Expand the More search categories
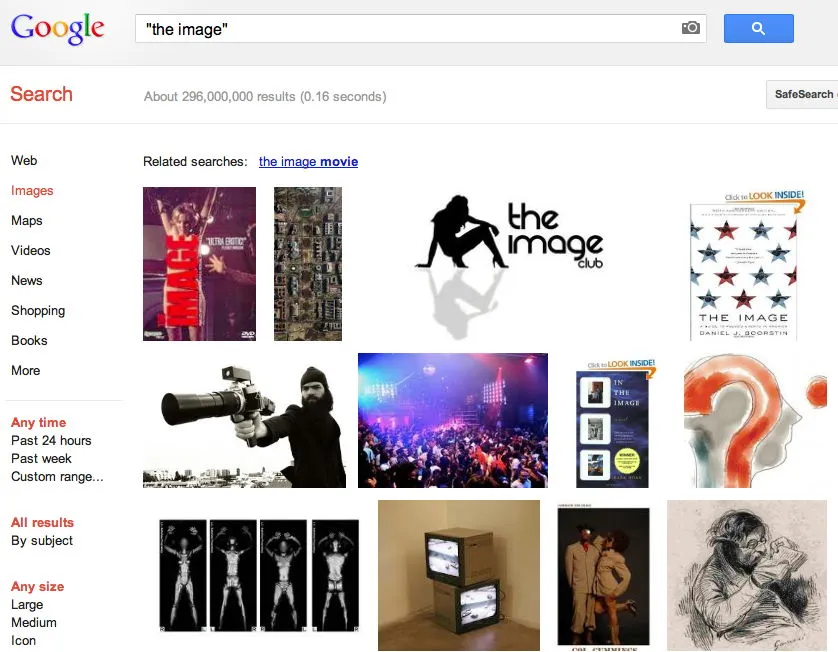Screen dimensions: 838x652 click(26, 370)
